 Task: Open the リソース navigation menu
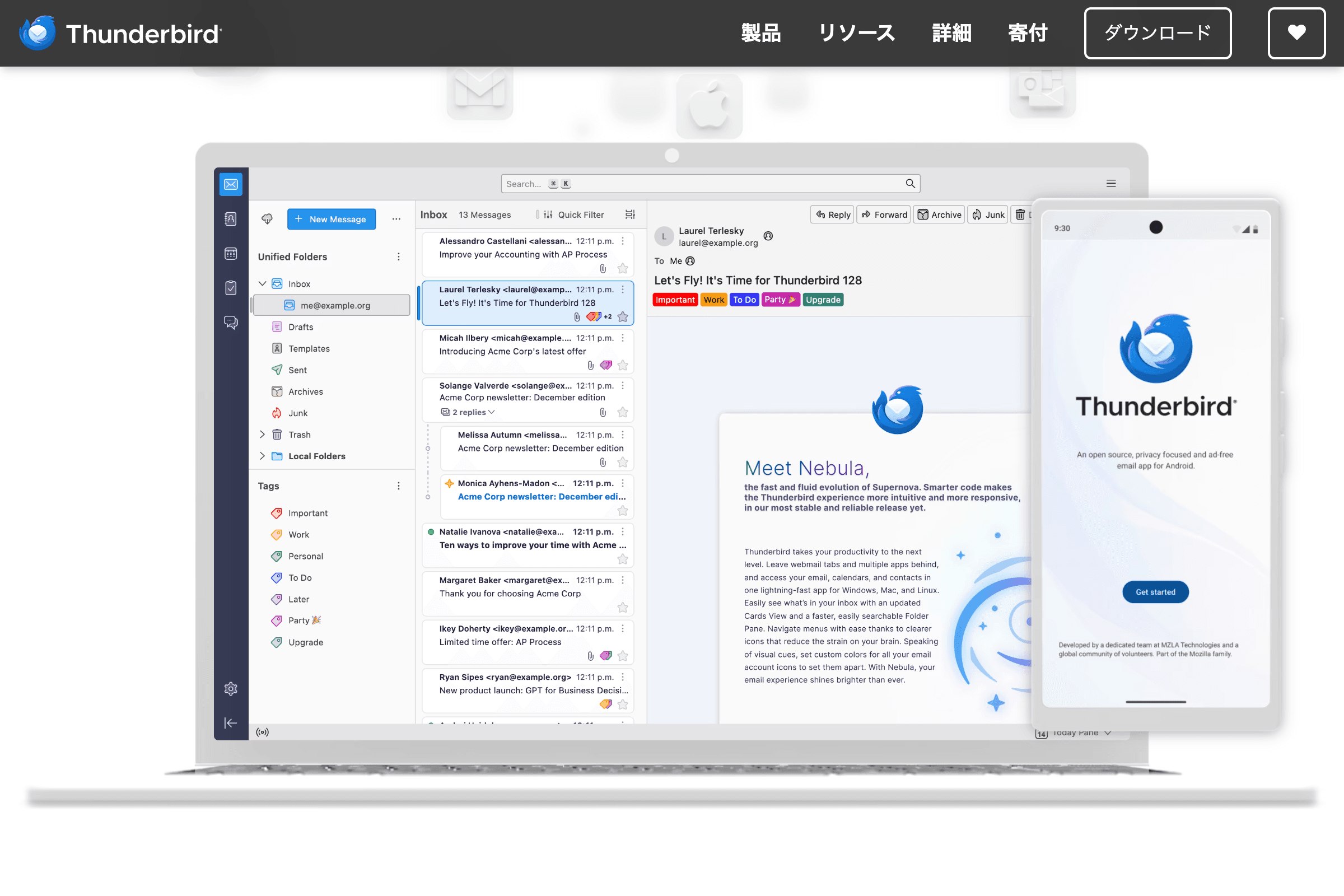click(856, 33)
